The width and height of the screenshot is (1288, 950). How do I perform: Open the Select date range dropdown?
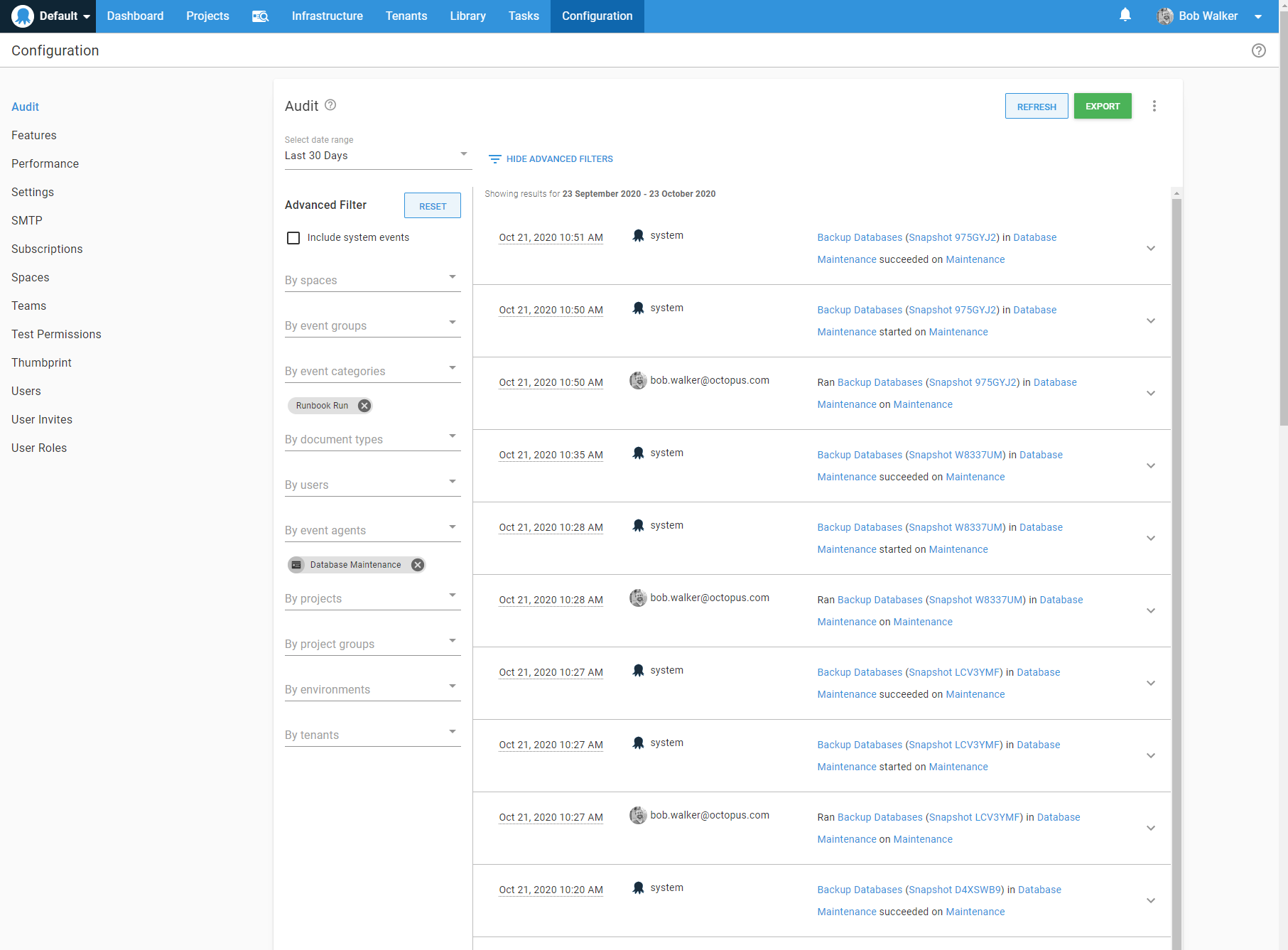(377, 156)
